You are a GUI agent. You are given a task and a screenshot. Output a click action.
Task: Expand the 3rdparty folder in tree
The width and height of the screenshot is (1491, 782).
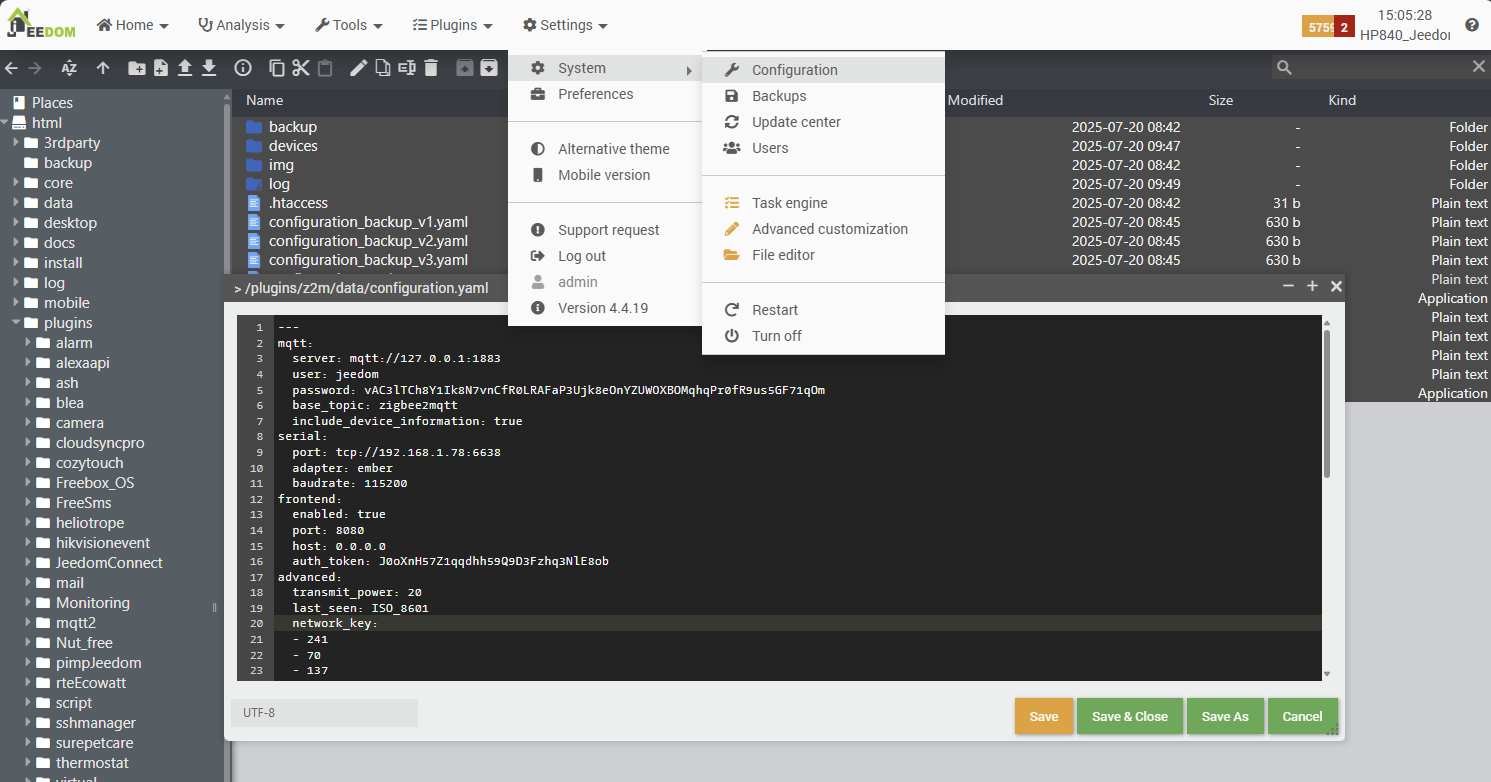(17, 143)
